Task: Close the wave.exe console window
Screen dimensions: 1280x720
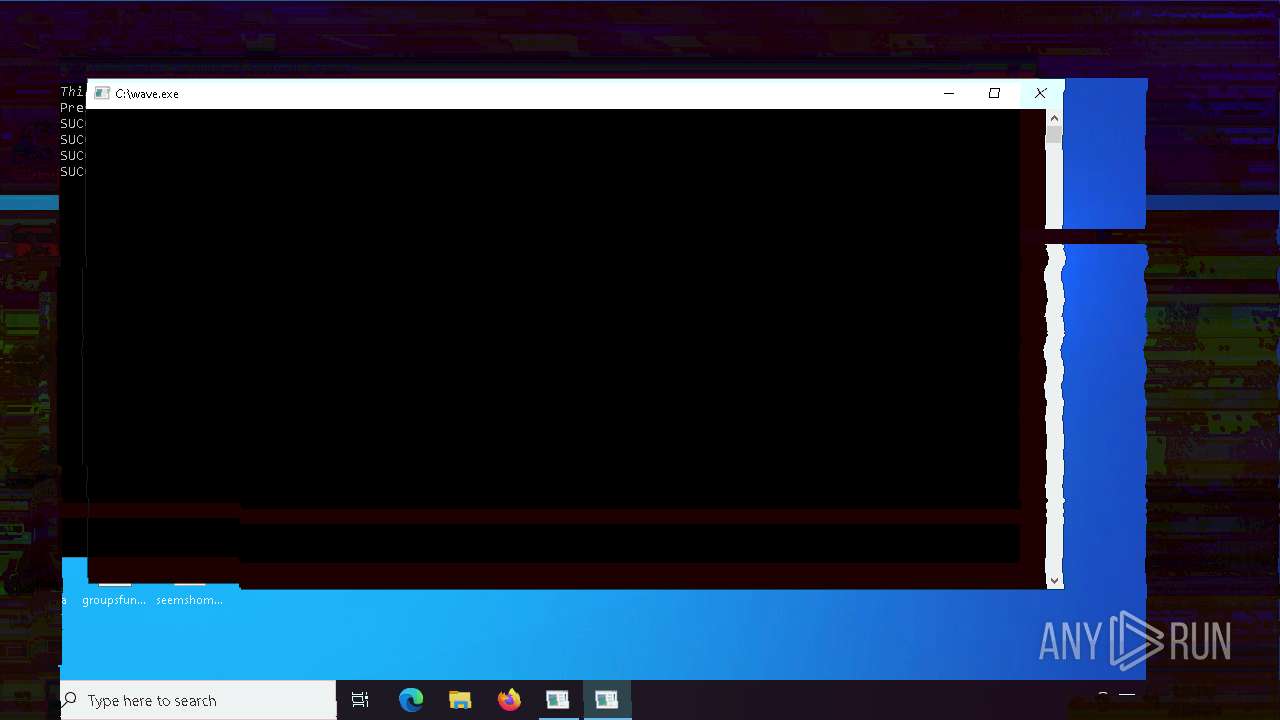Action: pos(1040,93)
